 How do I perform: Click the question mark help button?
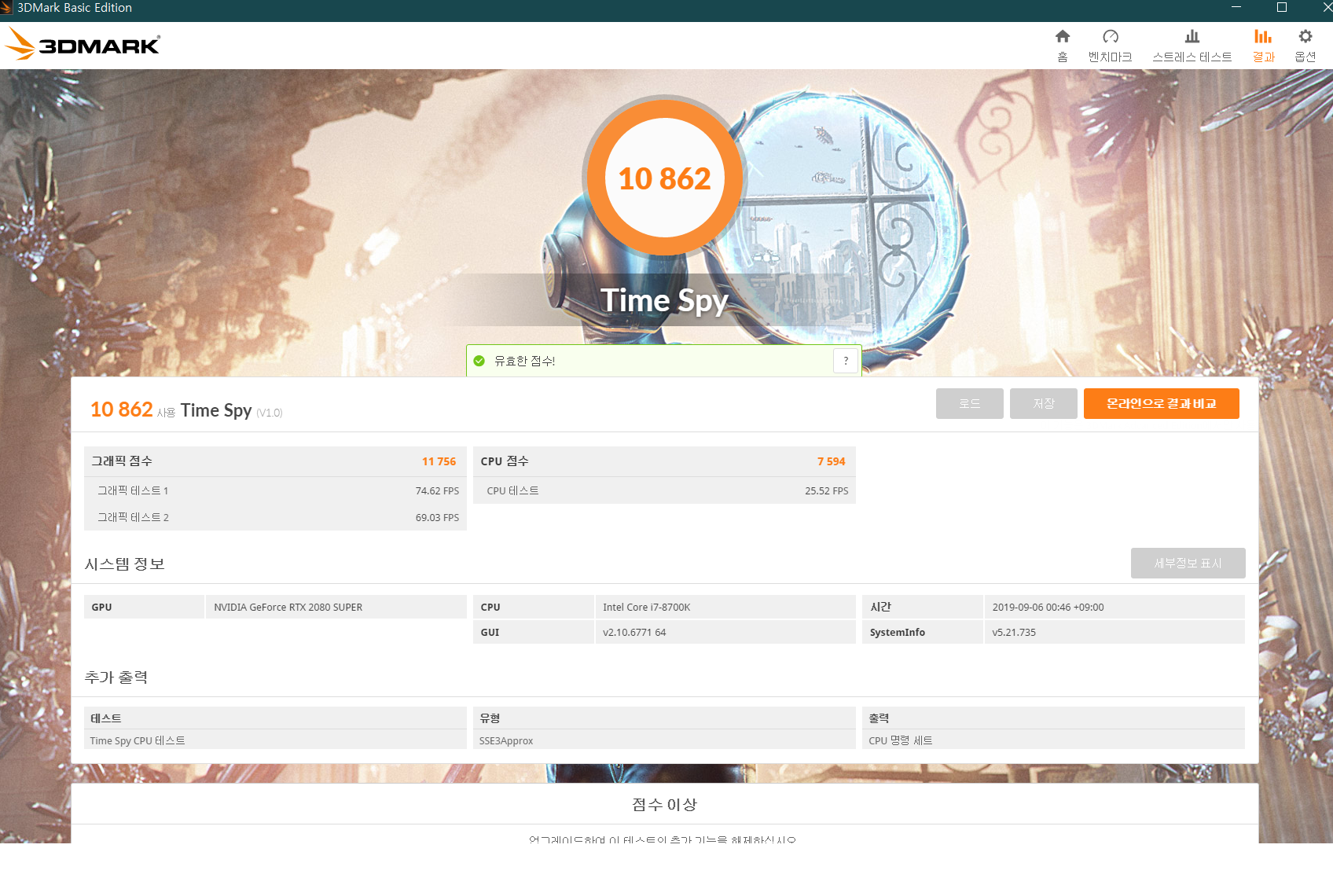(x=846, y=361)
